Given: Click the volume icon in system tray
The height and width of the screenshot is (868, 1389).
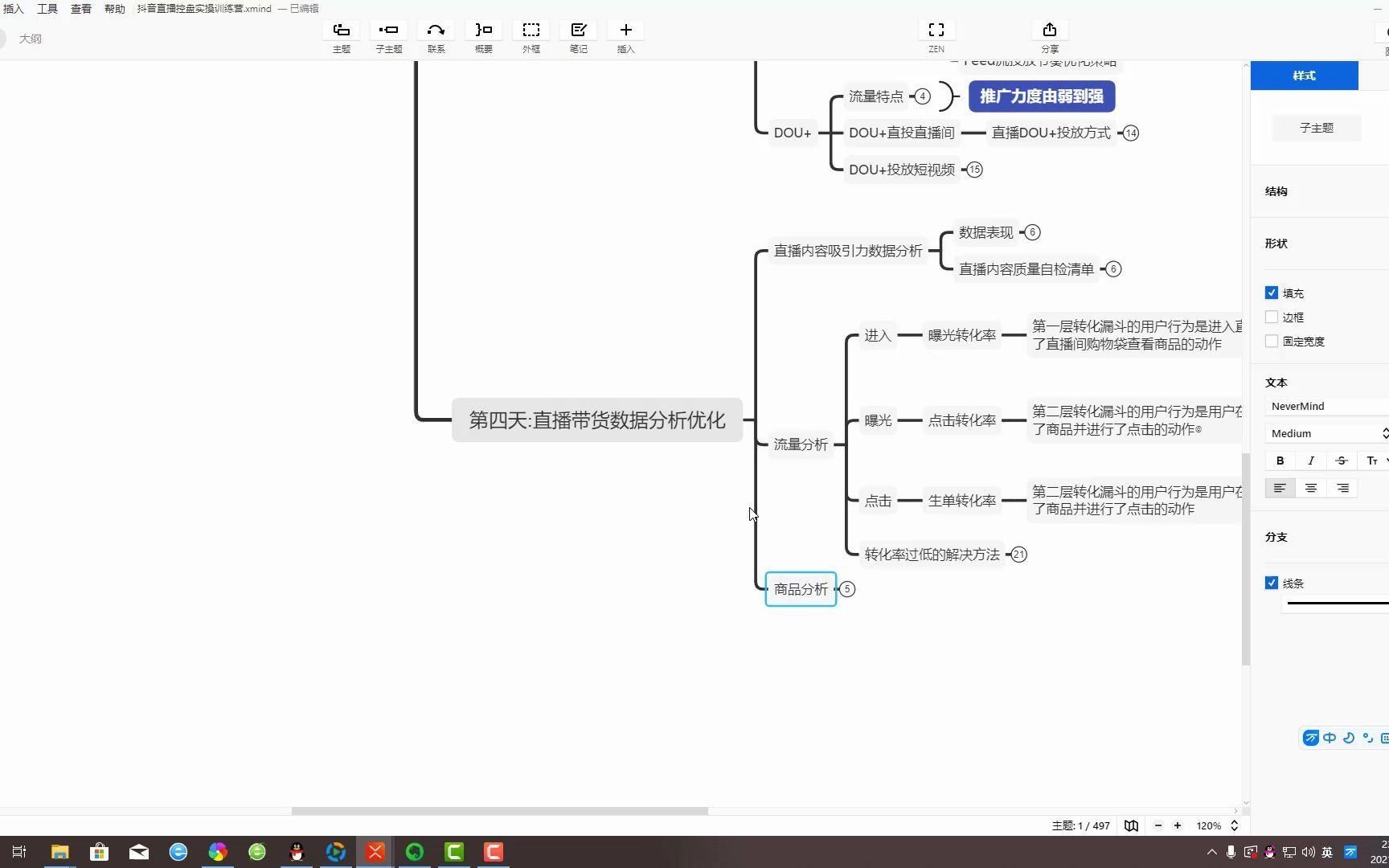Looking at the screenshot, I should click(x=1308, y=852).
